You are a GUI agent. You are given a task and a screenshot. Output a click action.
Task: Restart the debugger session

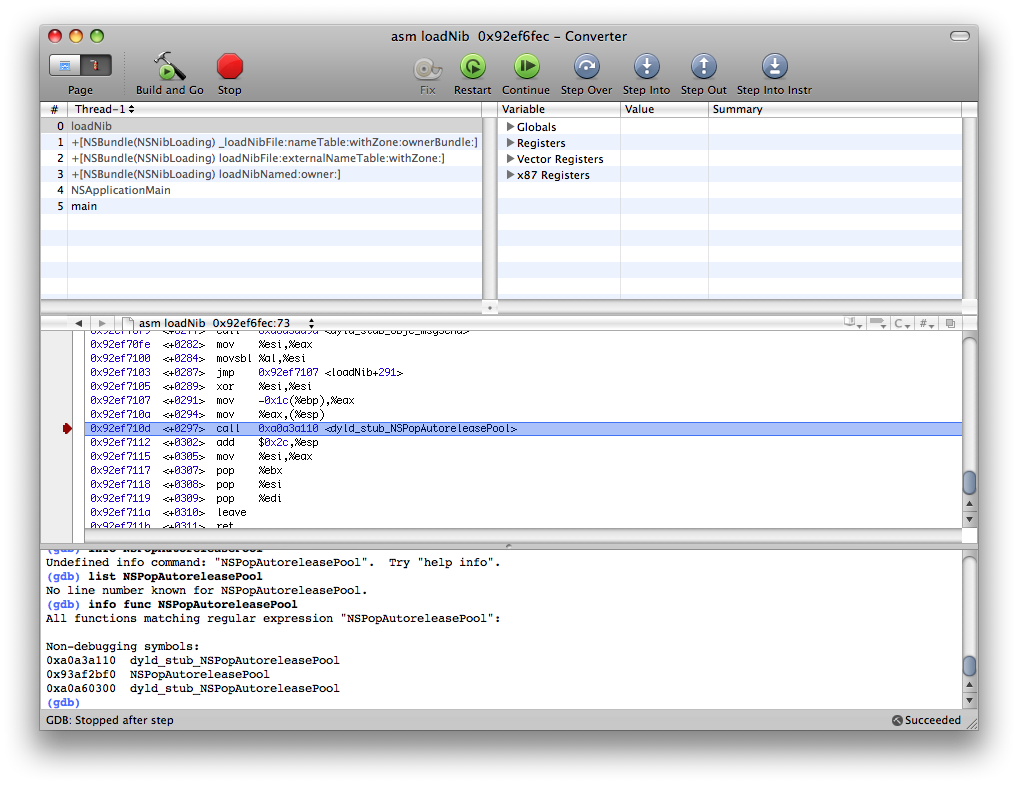coord(473,66)
